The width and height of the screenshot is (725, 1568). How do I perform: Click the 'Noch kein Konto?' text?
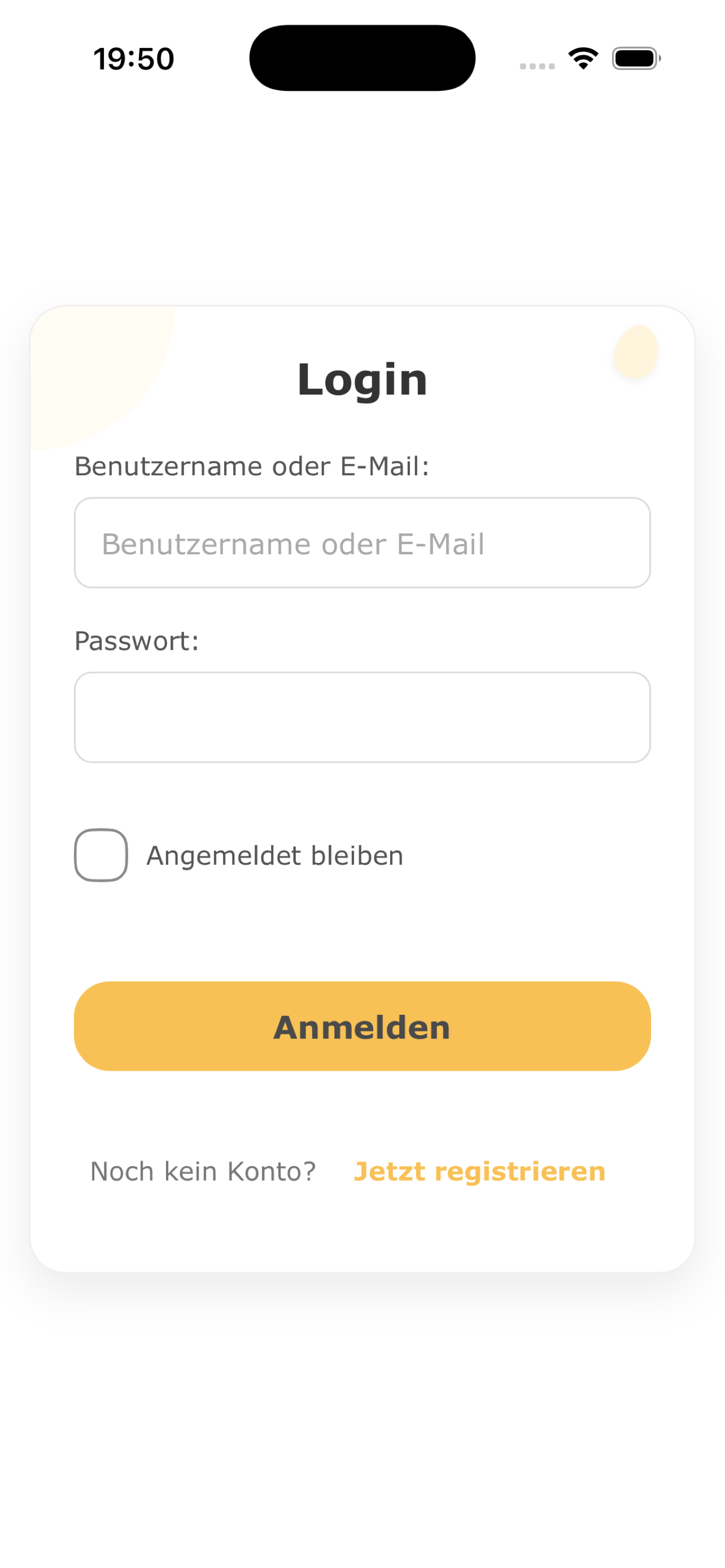point(203,1171)
